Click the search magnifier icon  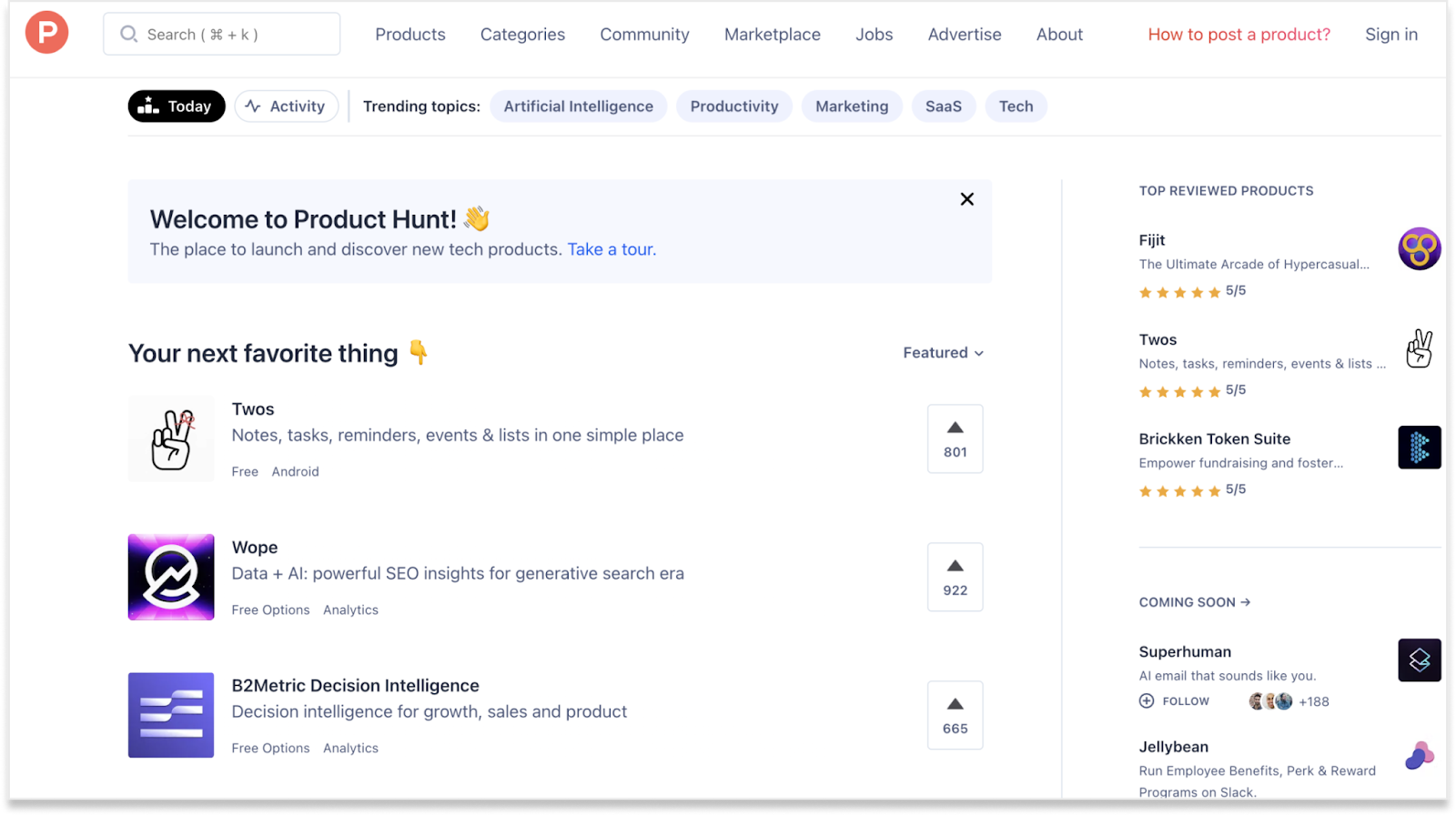pos(129,34)
